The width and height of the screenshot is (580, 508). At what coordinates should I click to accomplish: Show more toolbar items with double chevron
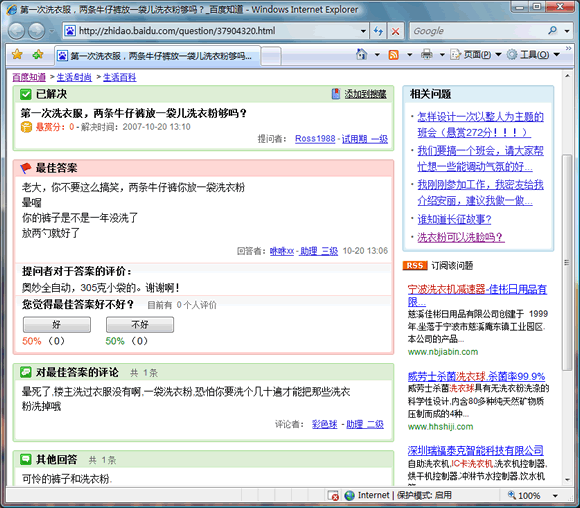[568, 48]
